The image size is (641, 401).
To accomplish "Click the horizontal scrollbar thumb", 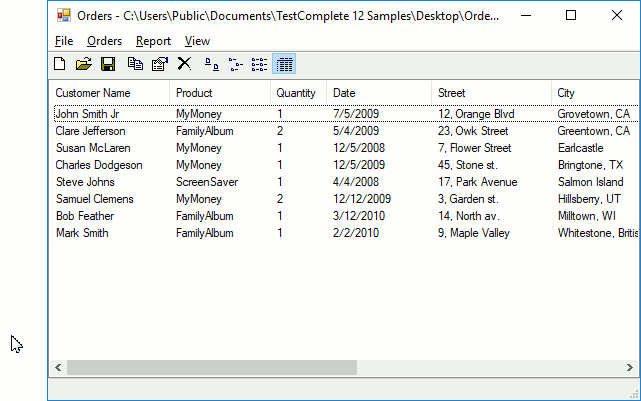I will point(211,368).
